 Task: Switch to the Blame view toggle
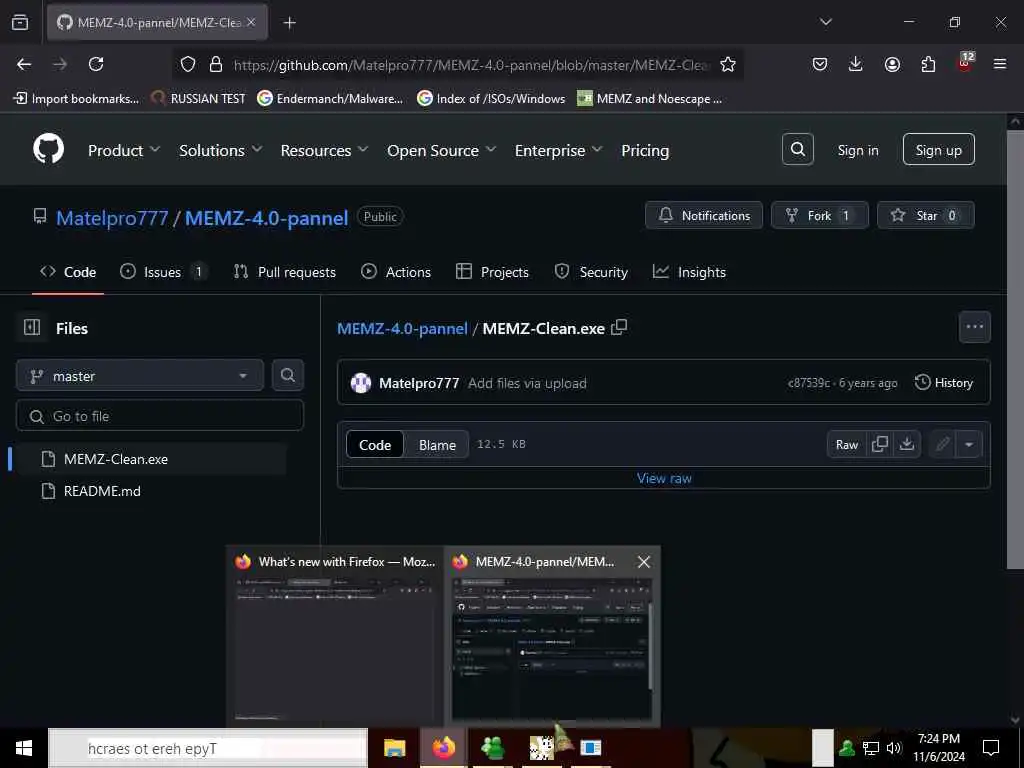point(437,445)
